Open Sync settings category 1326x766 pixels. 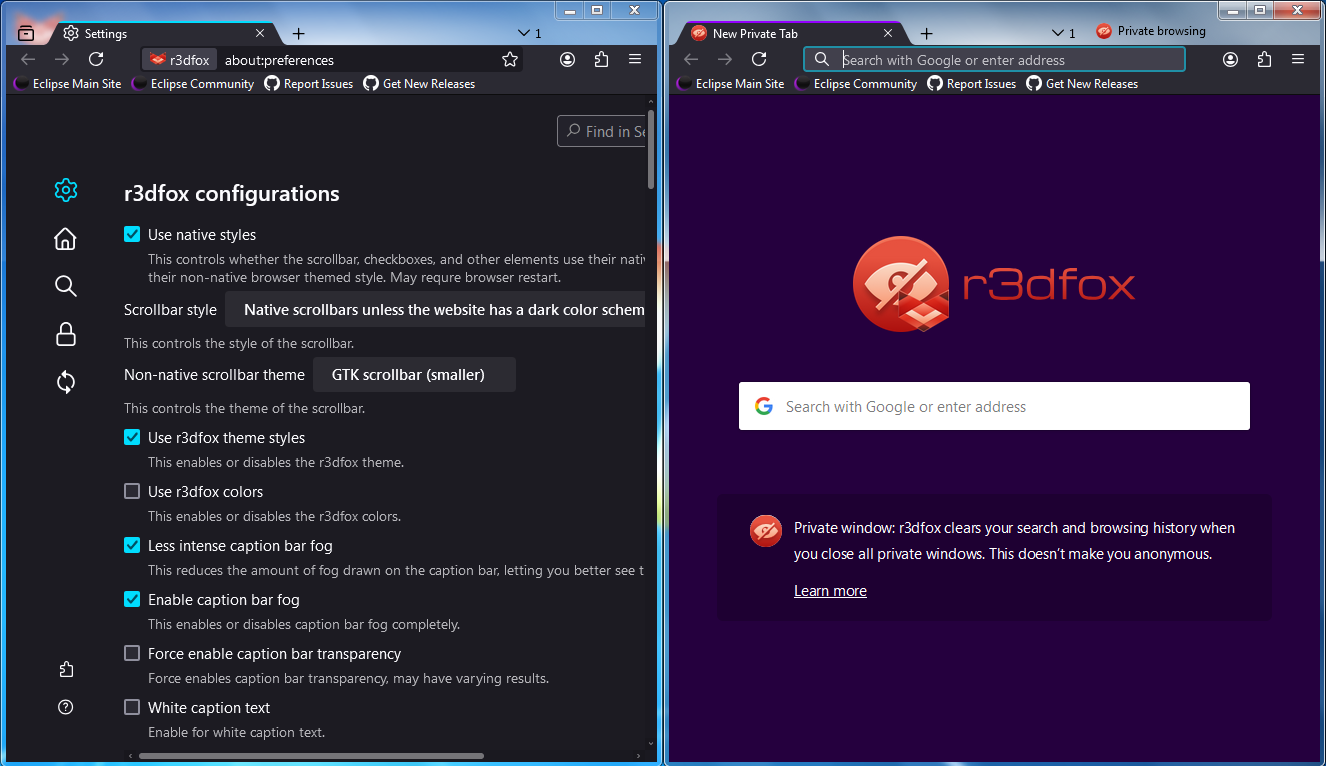click(66, 382)
